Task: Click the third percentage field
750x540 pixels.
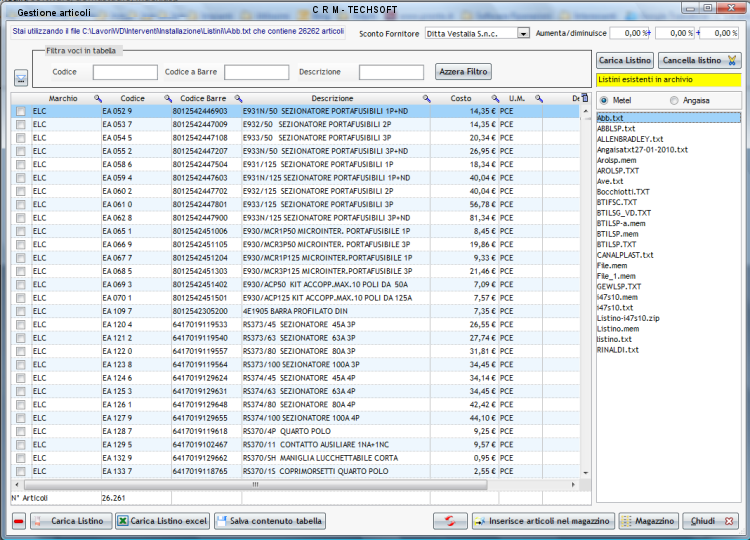Action: pyautogui.click(x=719, y=33)
